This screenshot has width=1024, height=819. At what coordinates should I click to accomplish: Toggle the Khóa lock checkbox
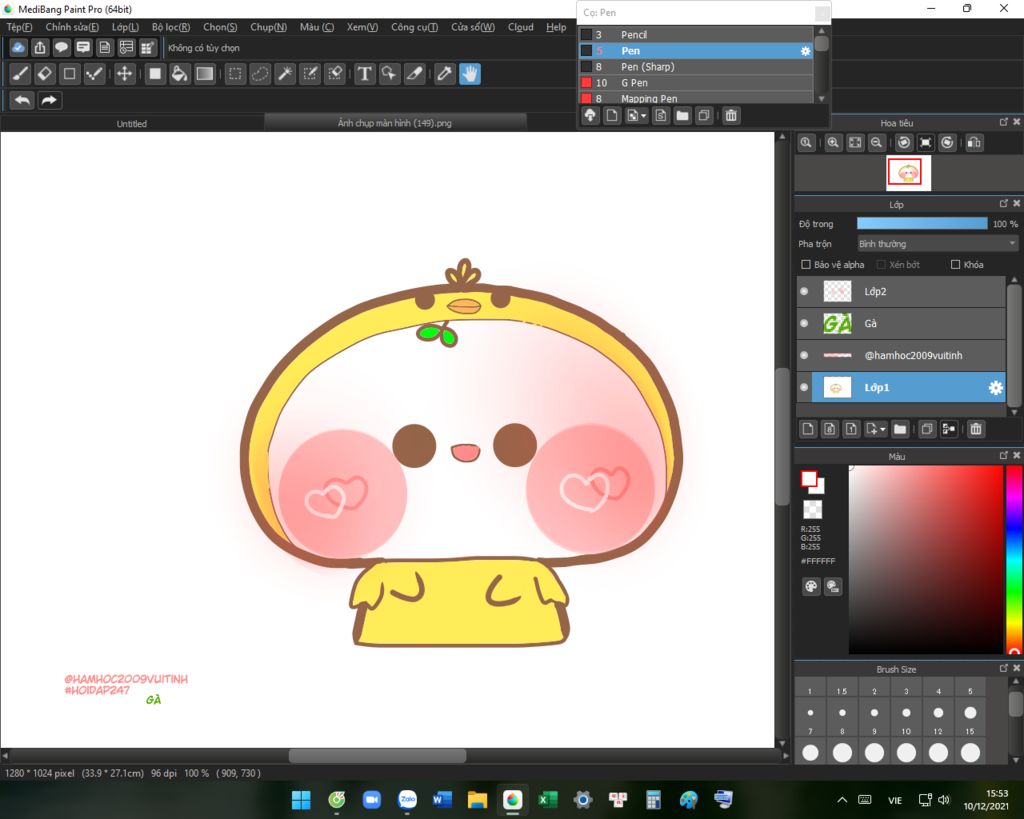tap(955, 265)
